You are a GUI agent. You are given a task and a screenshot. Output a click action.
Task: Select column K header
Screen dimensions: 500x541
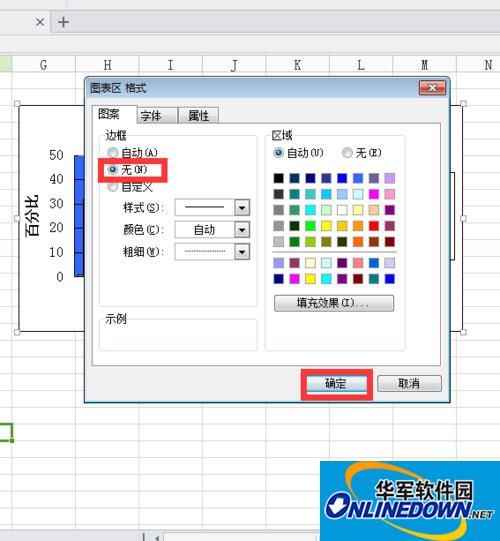(x=297, y=65)
